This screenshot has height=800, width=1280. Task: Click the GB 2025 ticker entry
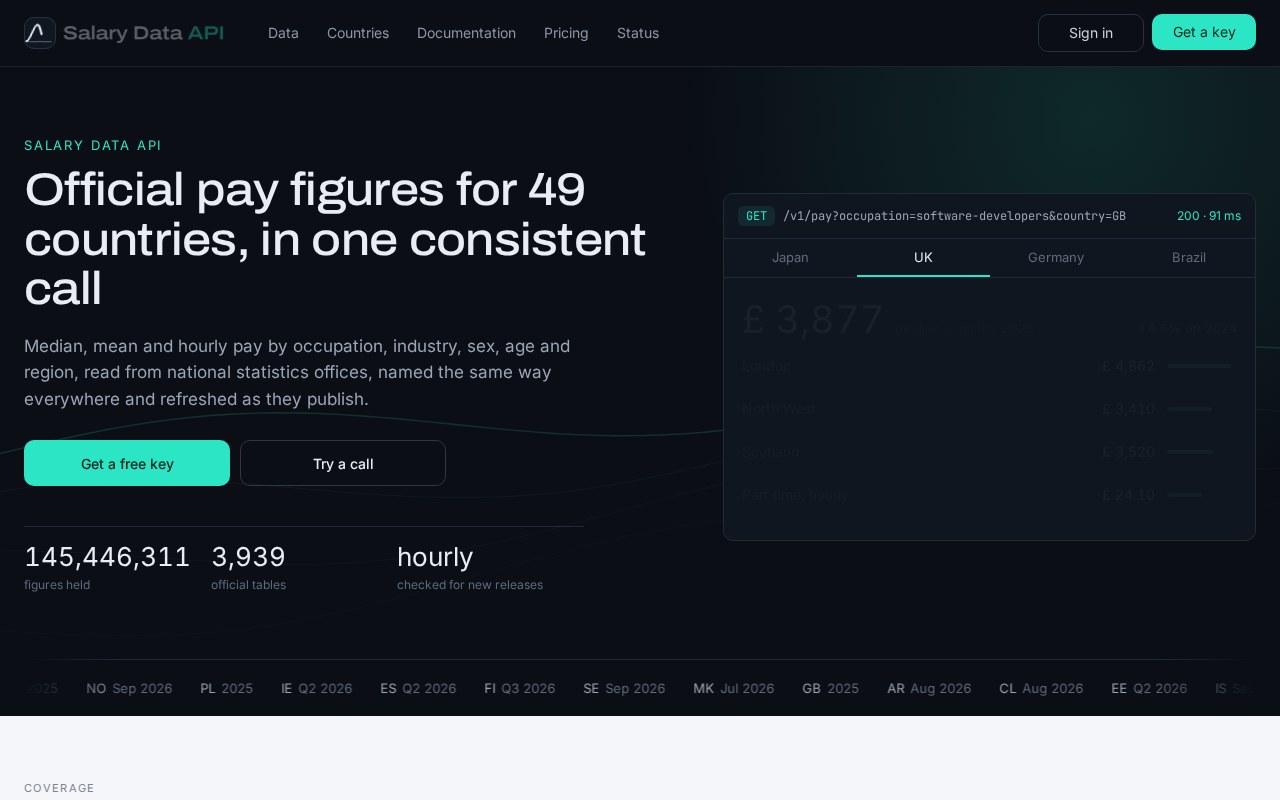(x=830, y=688)
